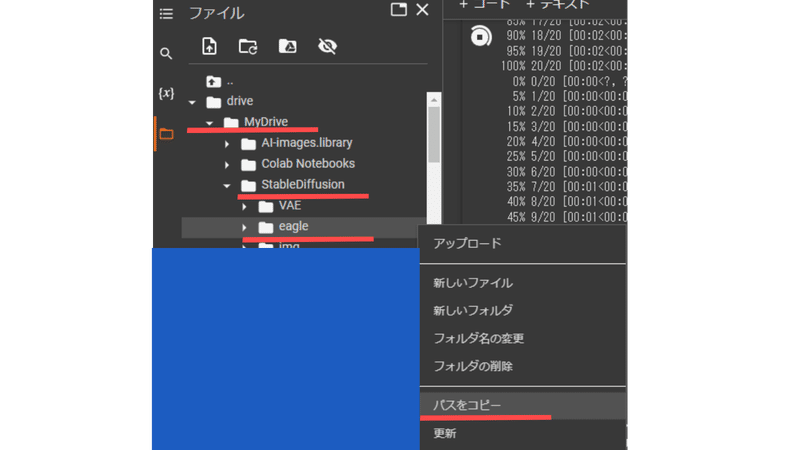Toggle the show hidden files eye icon
The height and width of the screenshot is (450, 800).
[327, 46]
